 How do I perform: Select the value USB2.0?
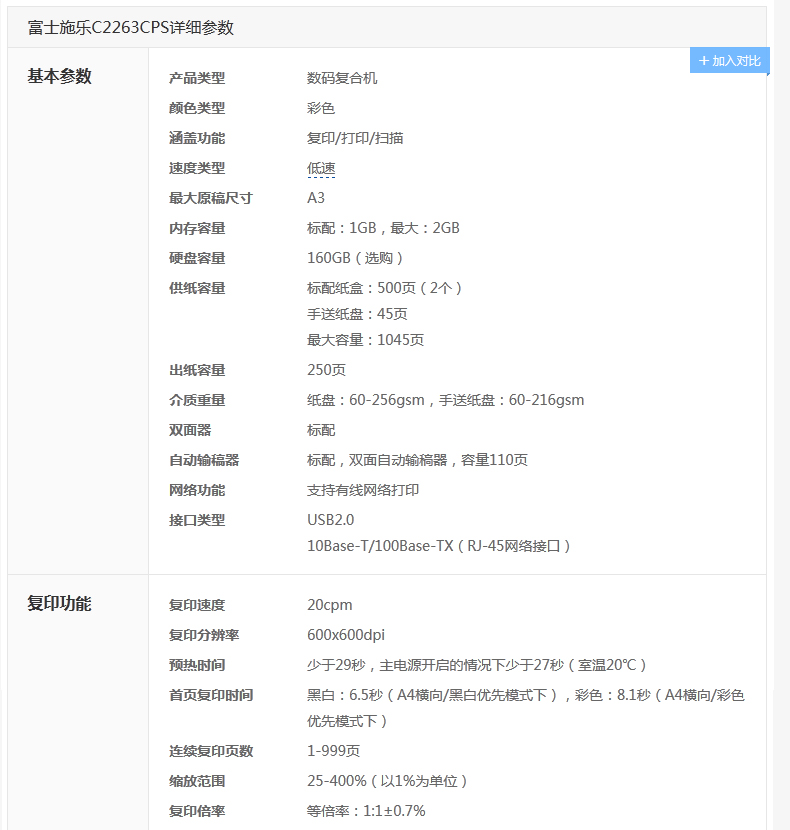pos(330,520)
